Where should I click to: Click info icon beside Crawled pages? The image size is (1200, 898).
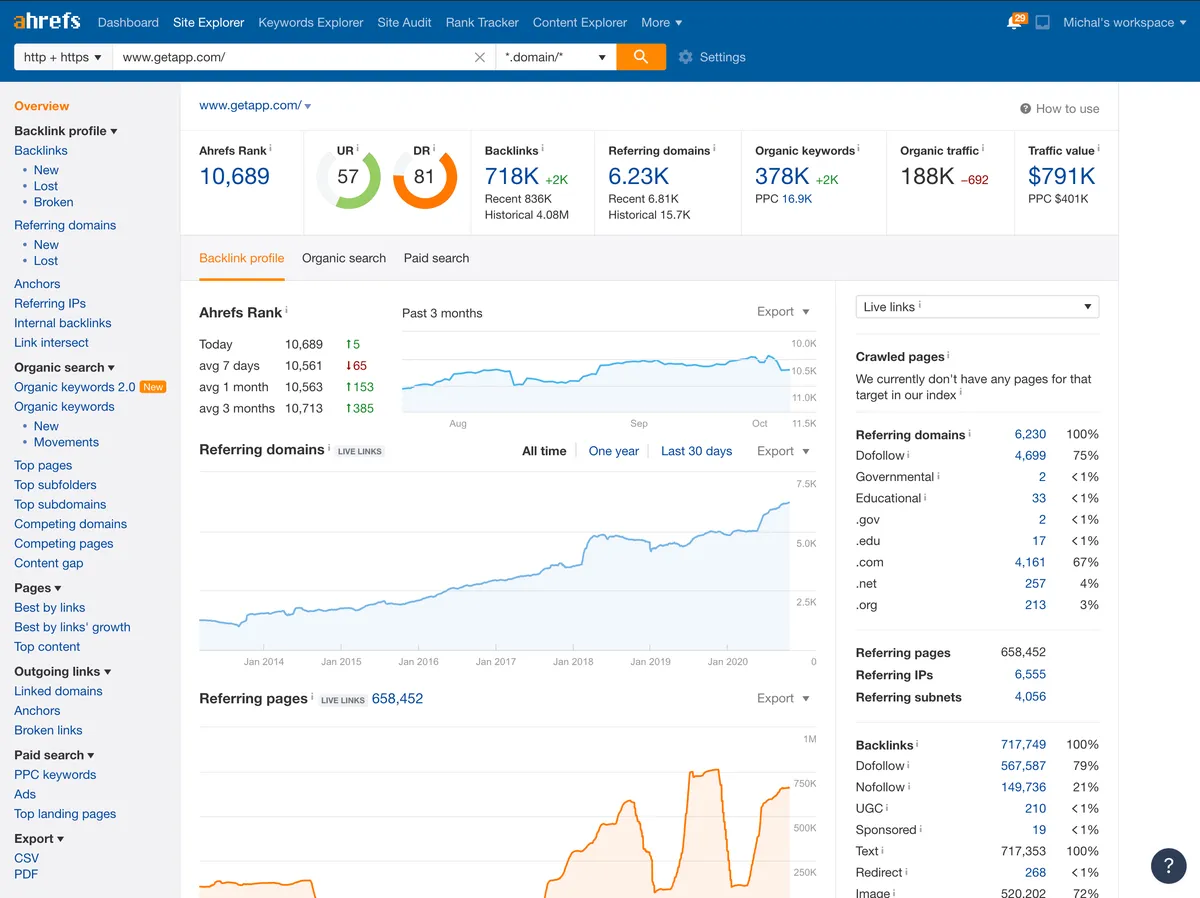[x=948, y=355]
